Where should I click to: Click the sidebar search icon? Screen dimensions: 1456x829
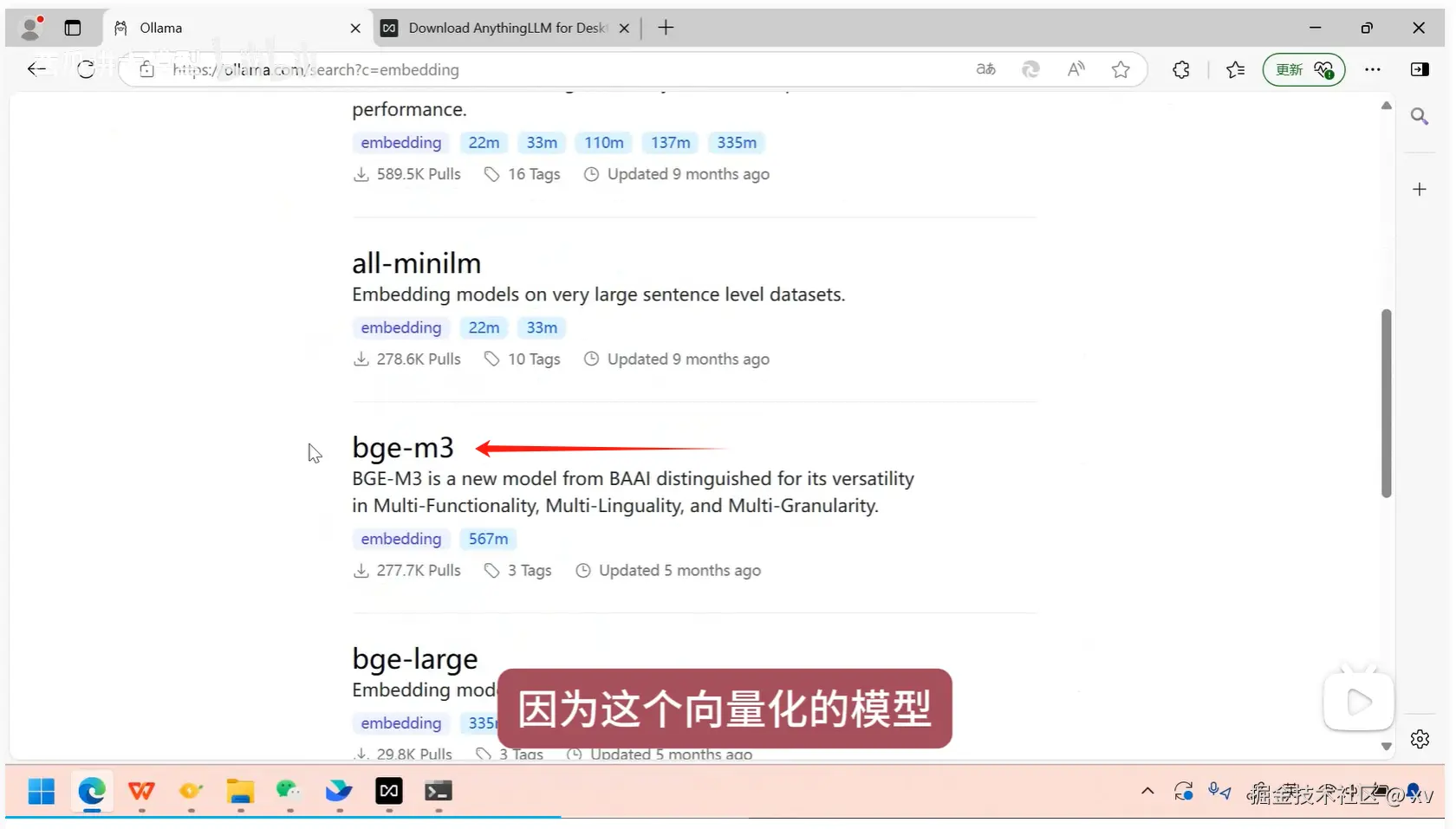click(1420, 116)
